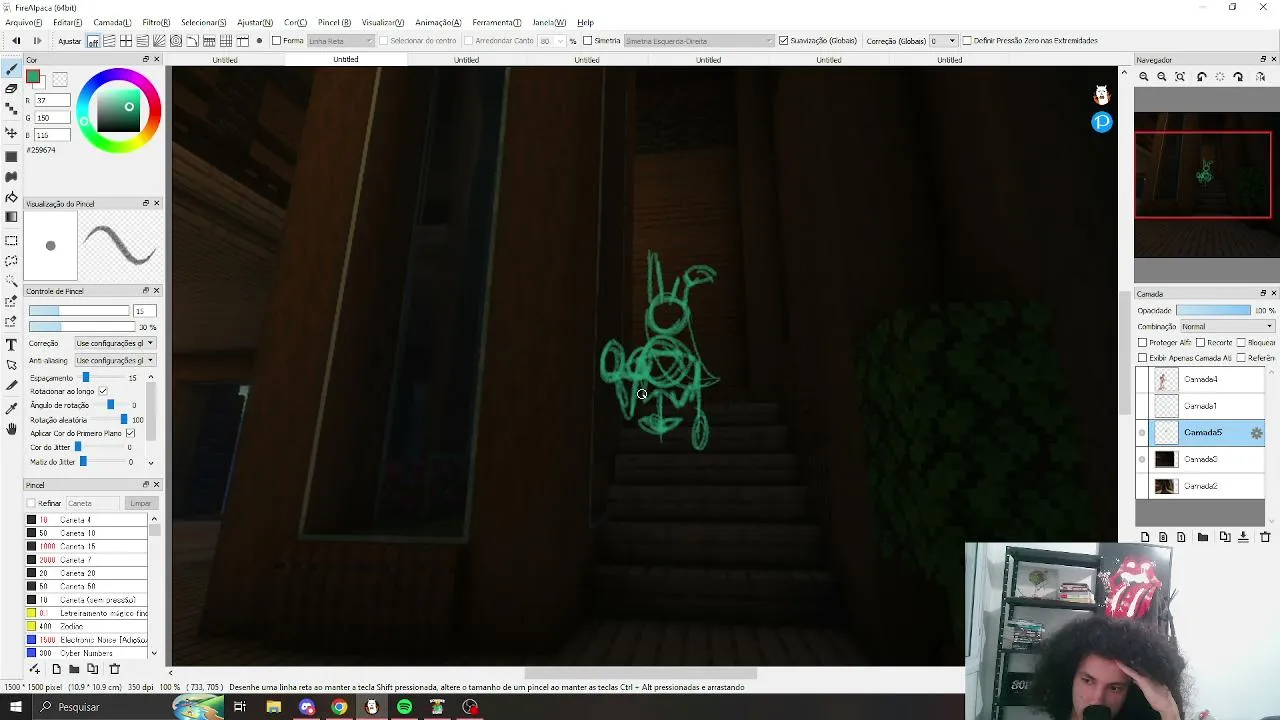Enable Proteger Alfa for the layer

(x=1143, y=343)
